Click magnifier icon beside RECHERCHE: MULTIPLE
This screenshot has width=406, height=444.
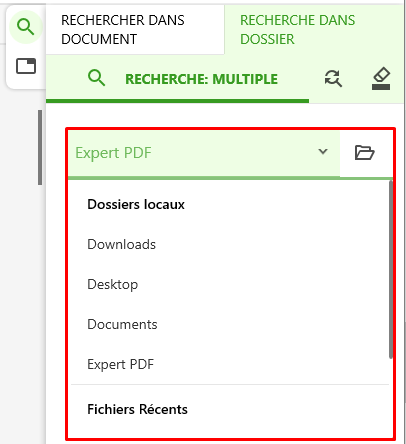pos(97,78)
